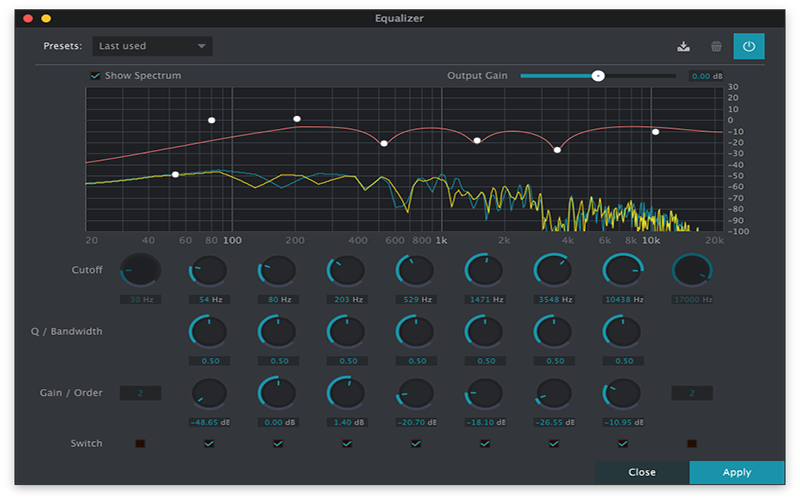Click the Q/Bandwidth knob under 1471 Hz

(485, 332)
